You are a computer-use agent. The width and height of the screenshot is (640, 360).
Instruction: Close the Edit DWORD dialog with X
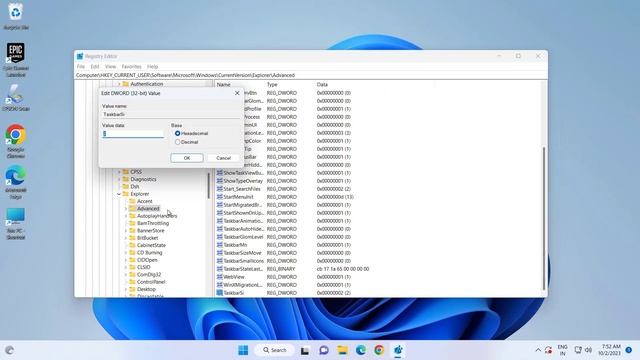point(237,93)
